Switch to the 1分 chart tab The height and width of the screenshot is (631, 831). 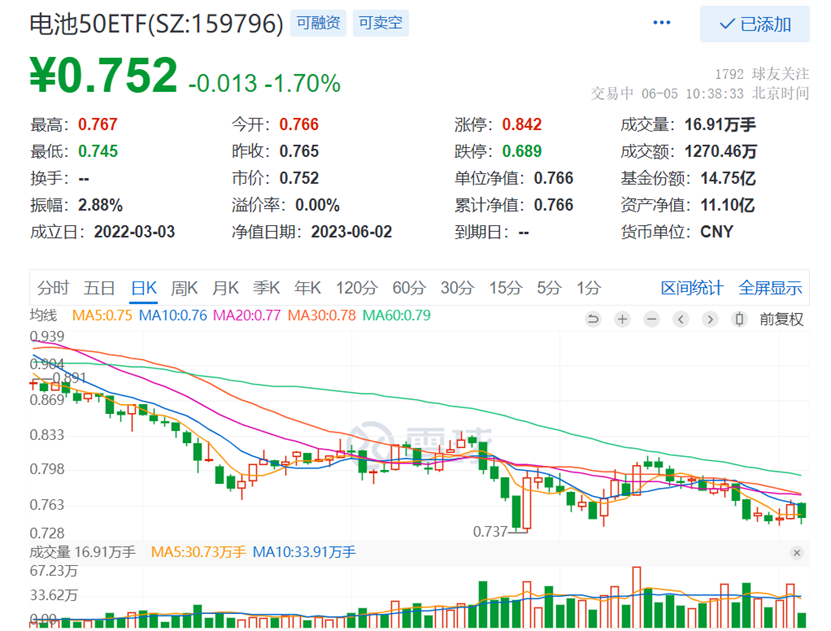pyautogui.click(x=589, y=288)
